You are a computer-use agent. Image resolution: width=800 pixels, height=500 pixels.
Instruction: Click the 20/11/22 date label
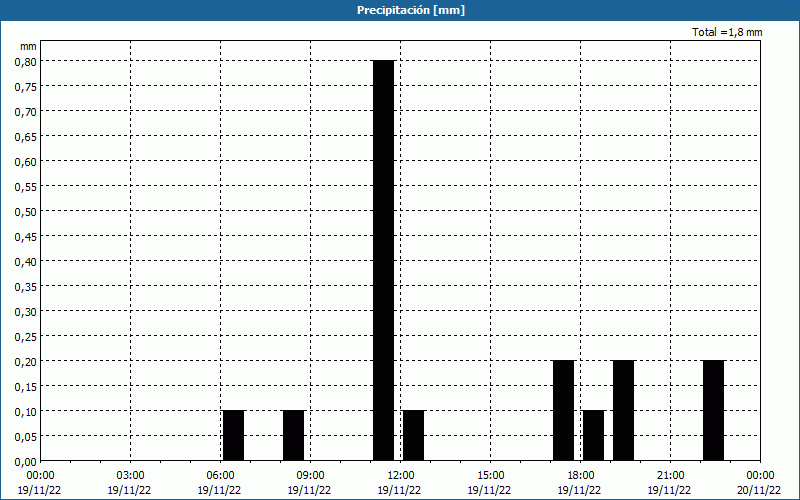759,490
